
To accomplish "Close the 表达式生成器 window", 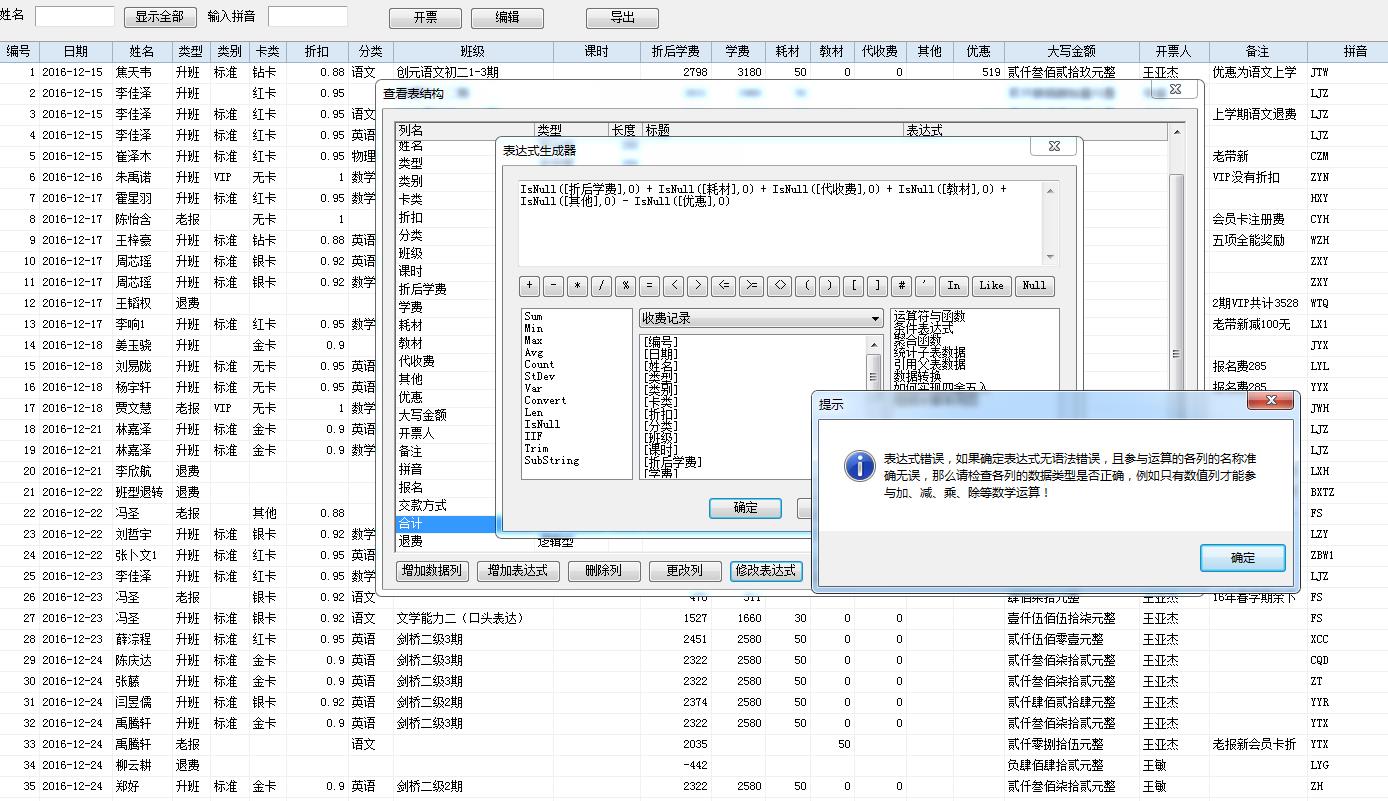I will coord(1054,146).
